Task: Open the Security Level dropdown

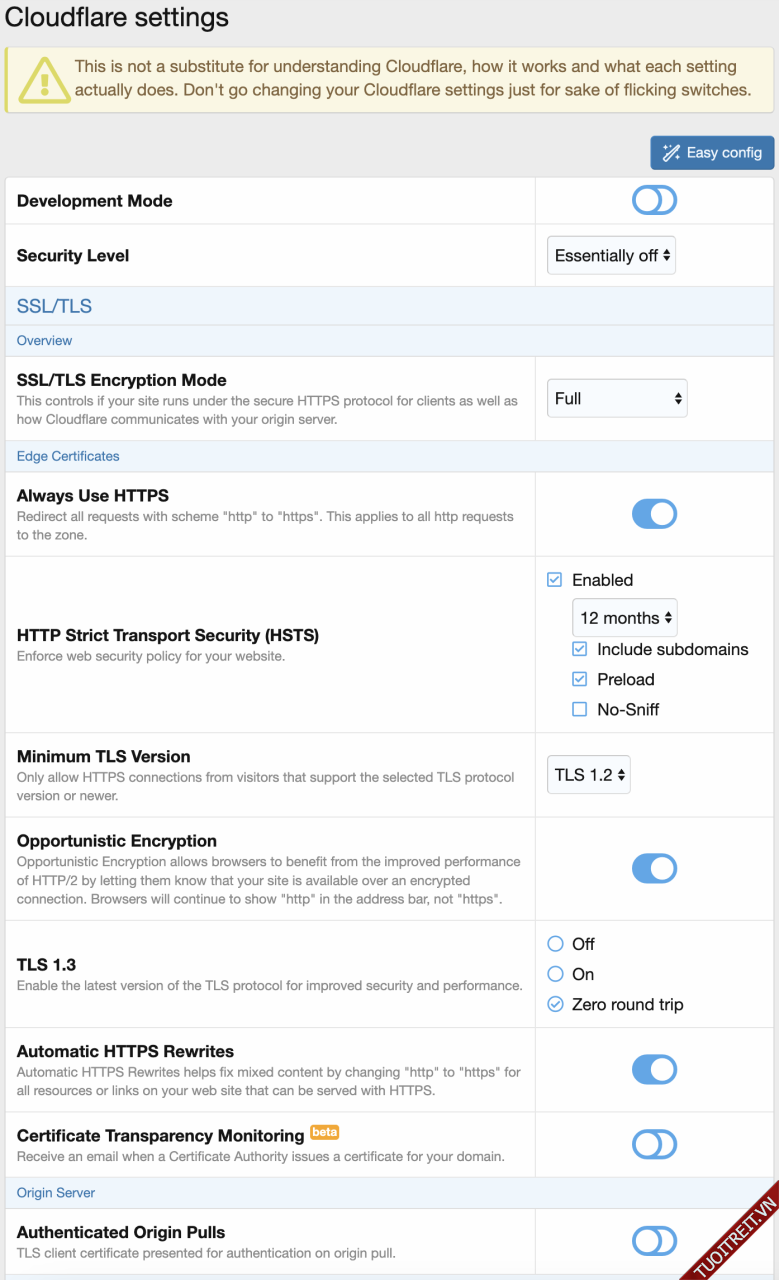Action: pyautogui.click(x=612, y=256)
